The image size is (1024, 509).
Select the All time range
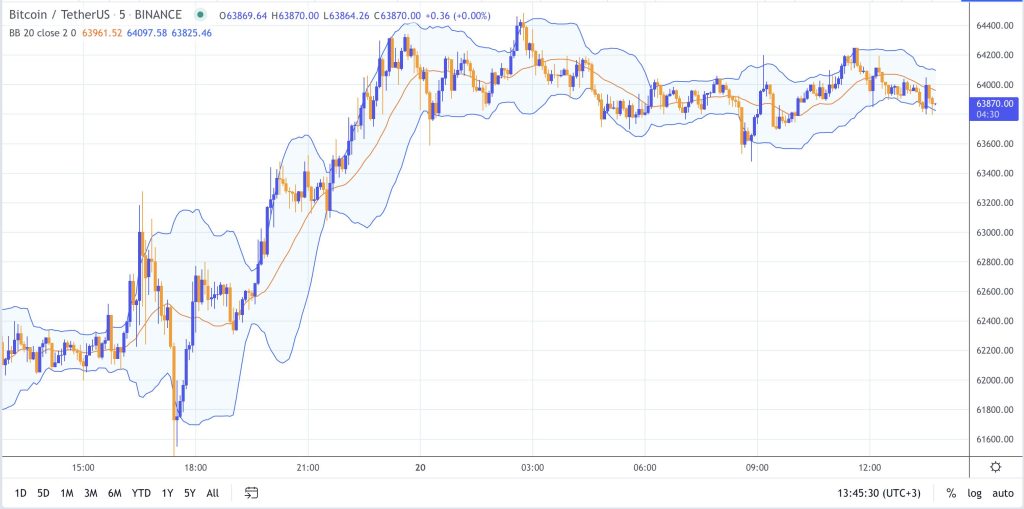pyautogui.click(x=212, y=493)
